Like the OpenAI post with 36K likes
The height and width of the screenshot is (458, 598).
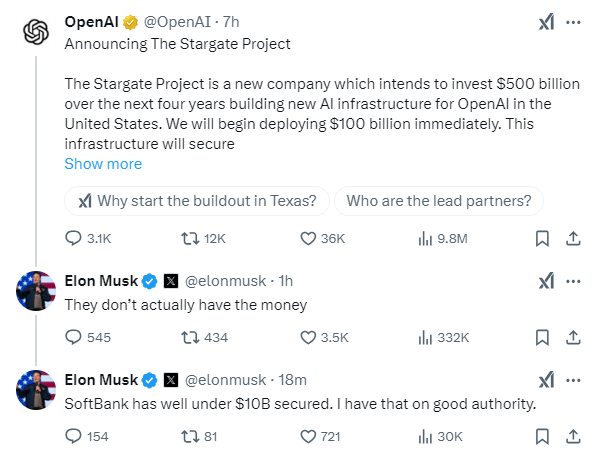(x=323, y=239)
